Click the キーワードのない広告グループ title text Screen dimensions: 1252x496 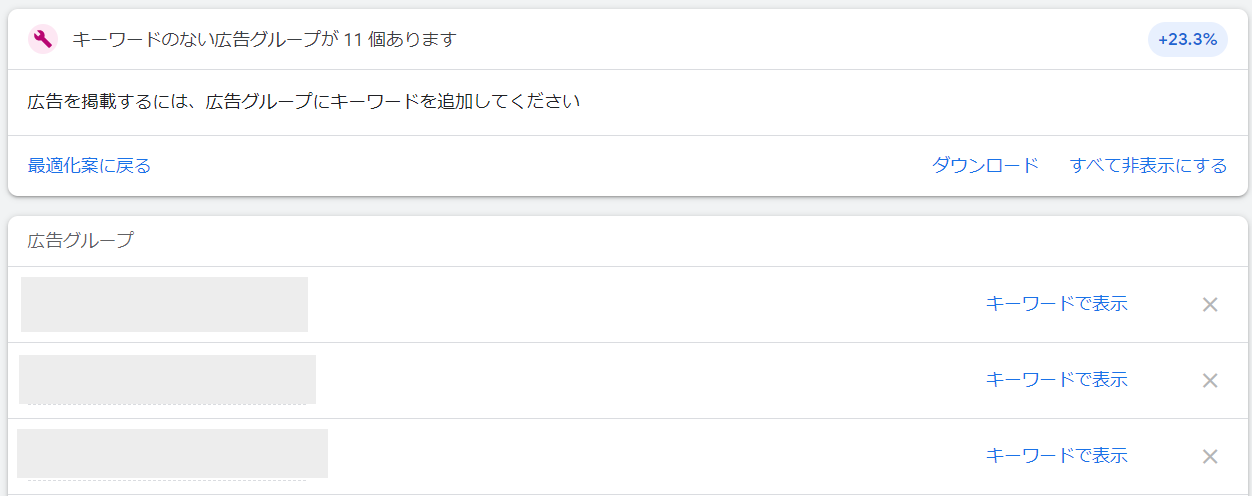(264, 40)
